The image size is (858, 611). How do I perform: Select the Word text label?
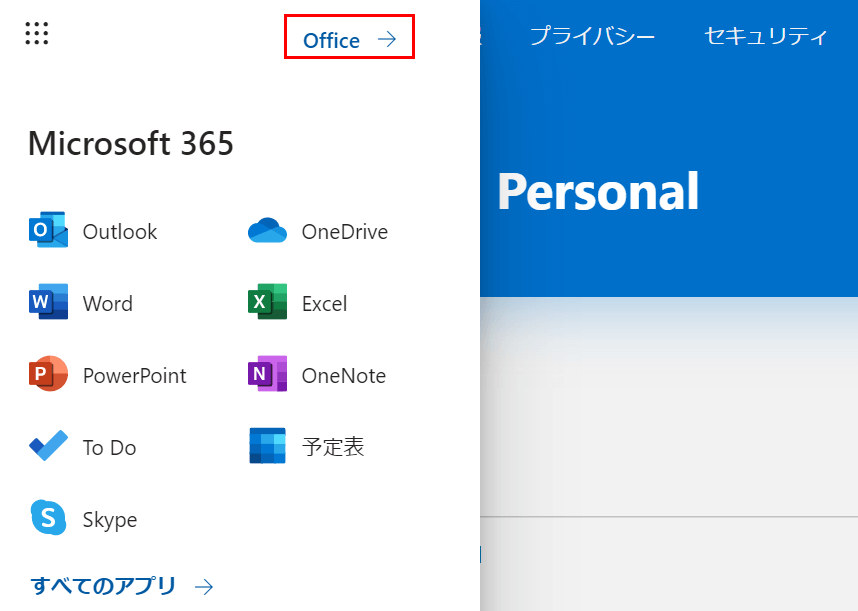pyautogui.click(x=108, y=304)
